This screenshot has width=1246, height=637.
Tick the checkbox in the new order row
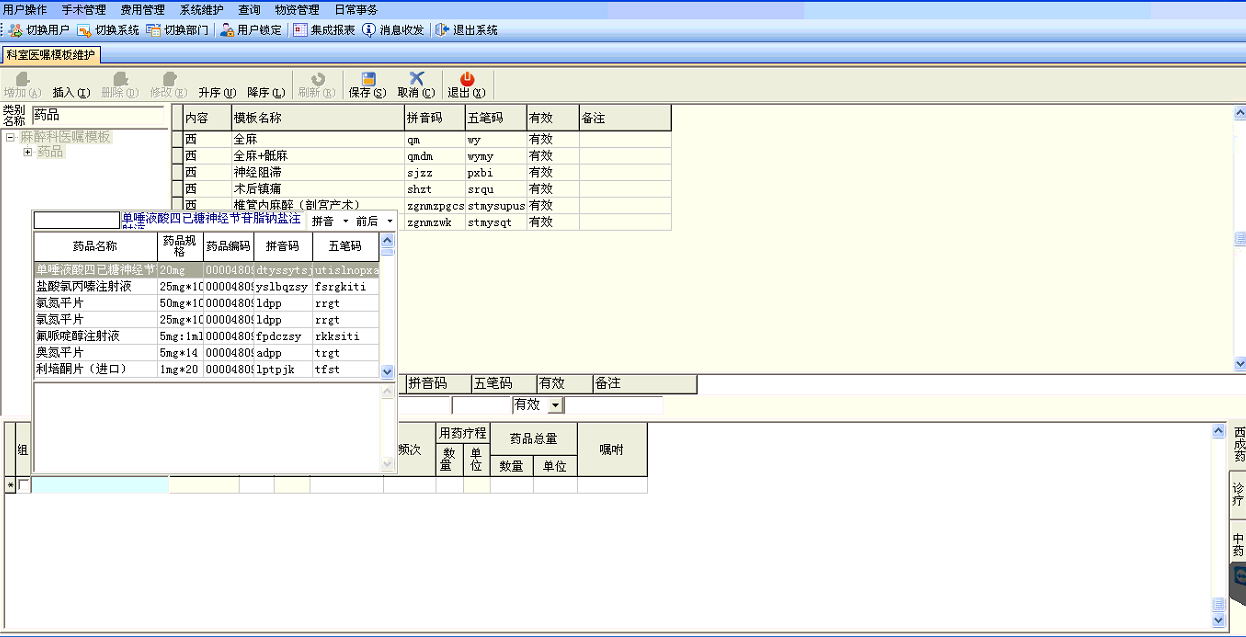24,485
